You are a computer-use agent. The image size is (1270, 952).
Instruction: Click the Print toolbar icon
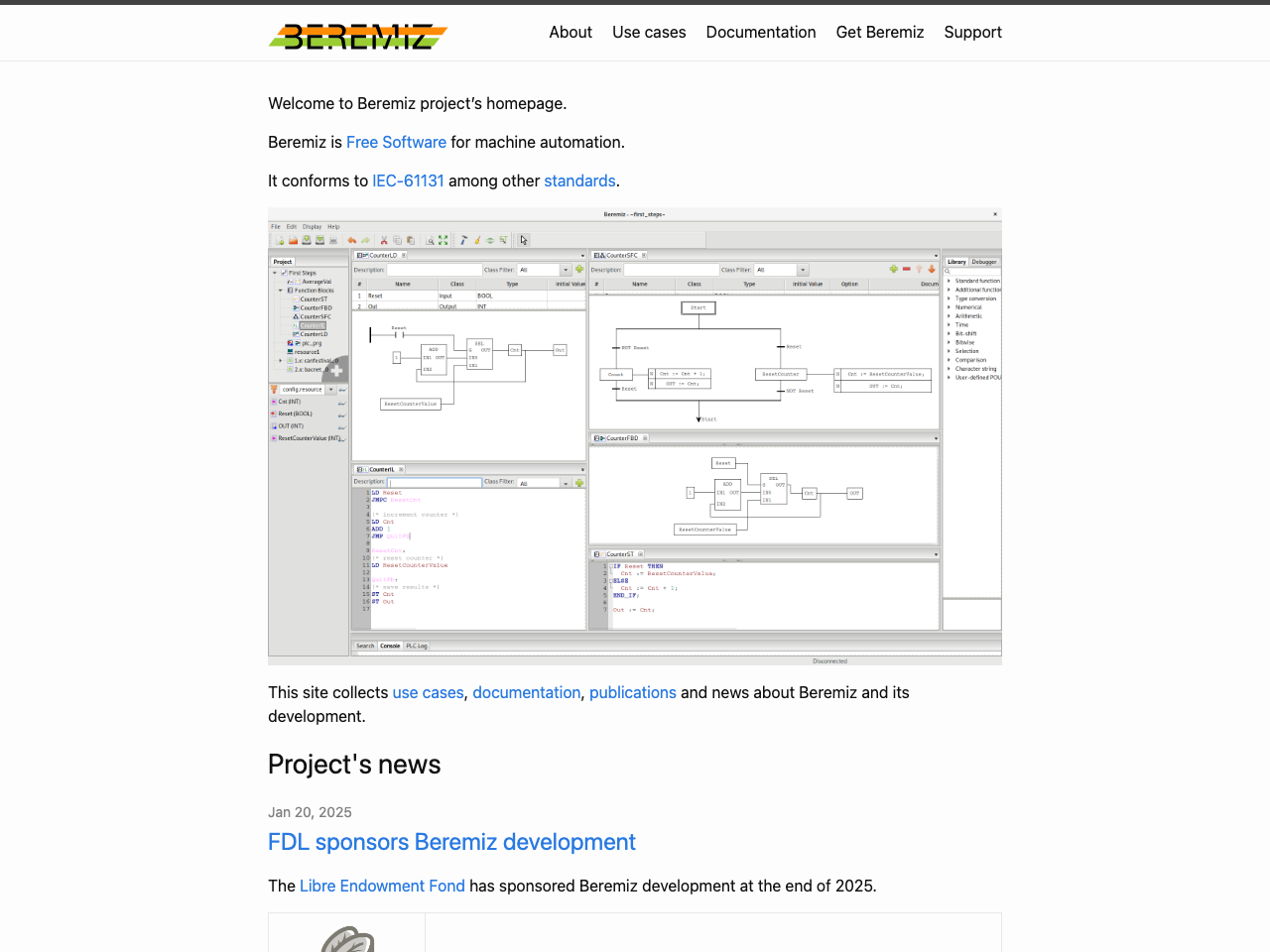pos(333,240)
